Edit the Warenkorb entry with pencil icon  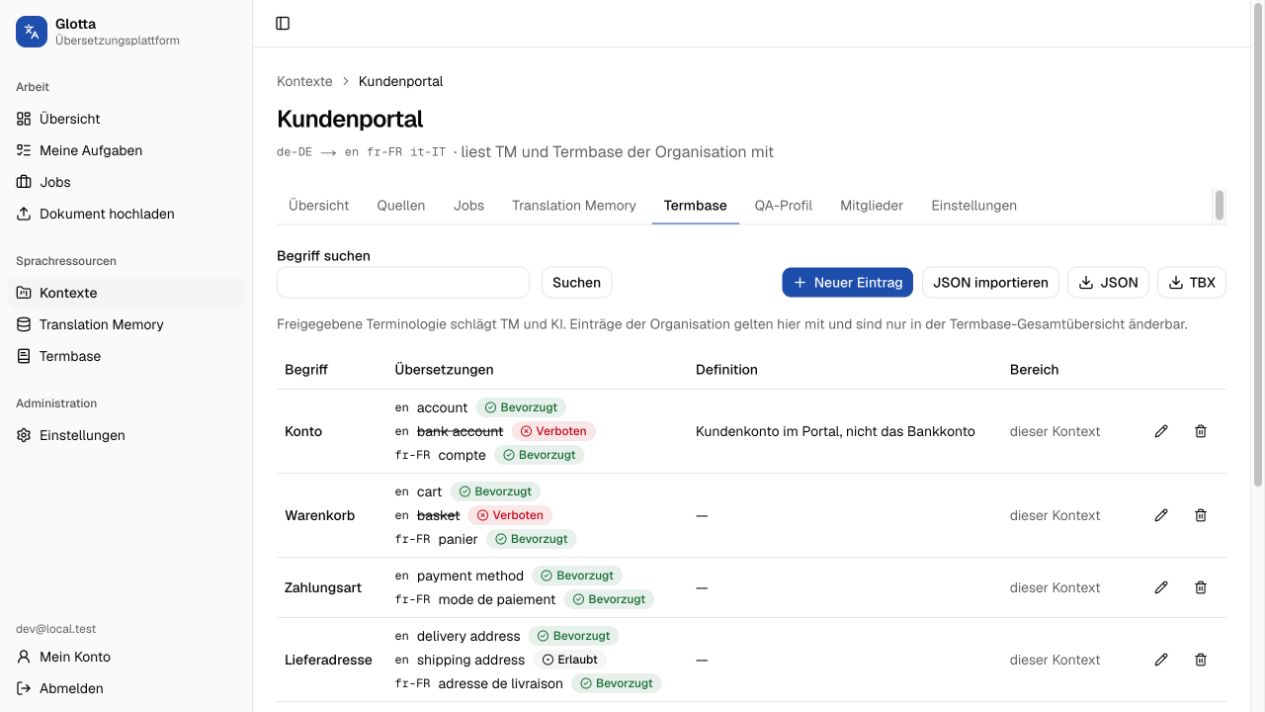point(1161,515)
